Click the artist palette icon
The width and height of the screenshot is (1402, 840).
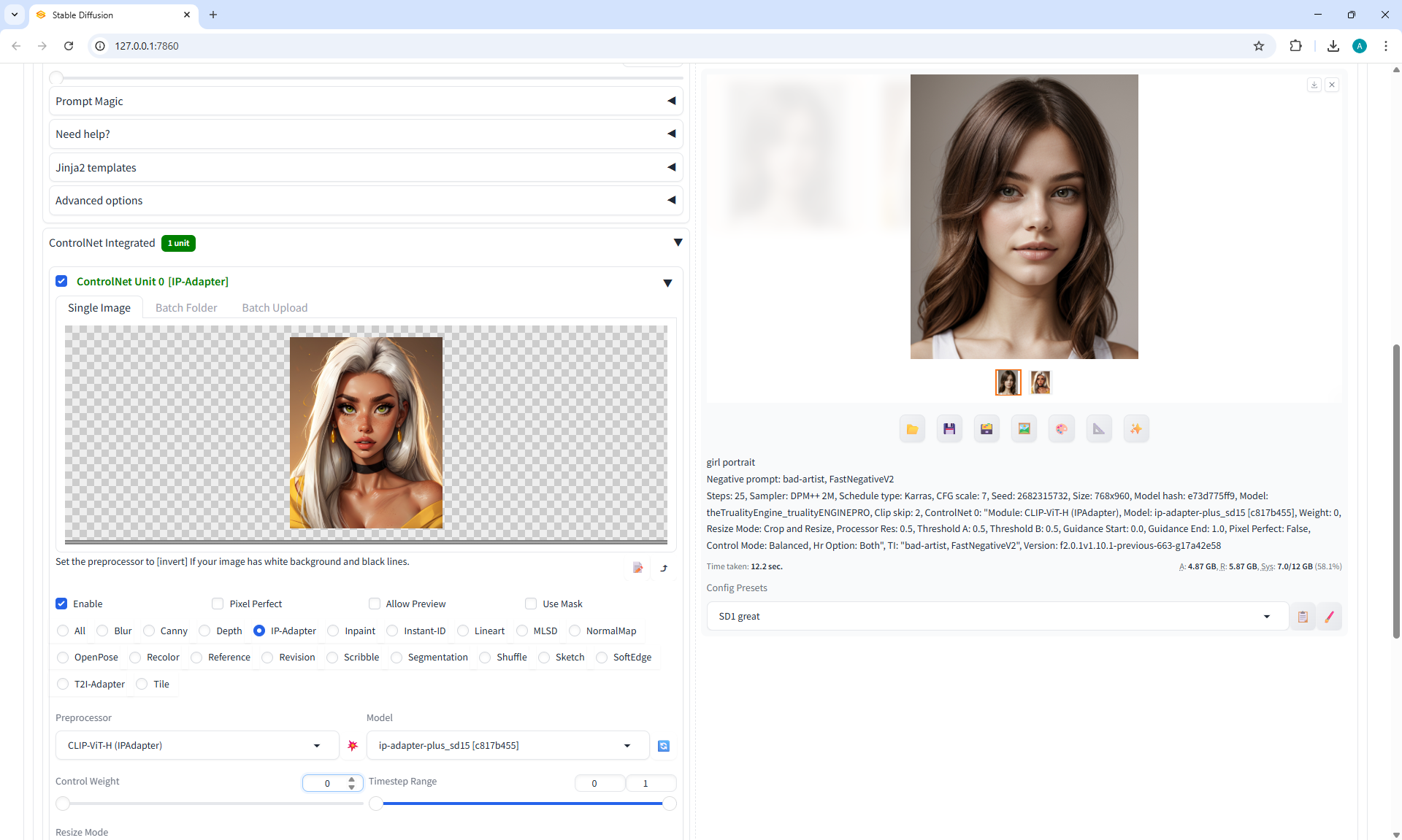tap(1062, 429)
